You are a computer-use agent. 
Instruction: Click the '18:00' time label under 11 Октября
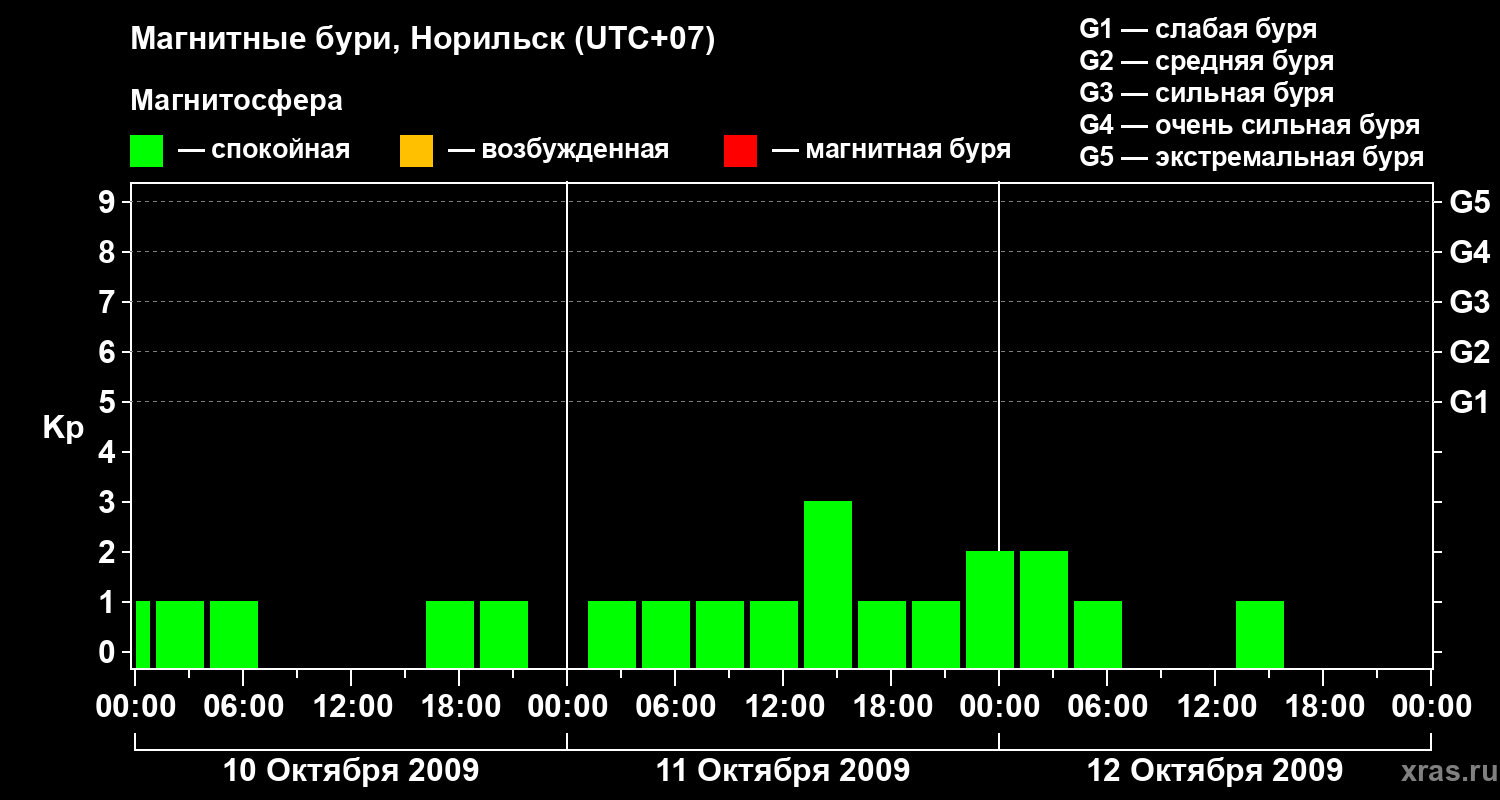coord(891,706)
